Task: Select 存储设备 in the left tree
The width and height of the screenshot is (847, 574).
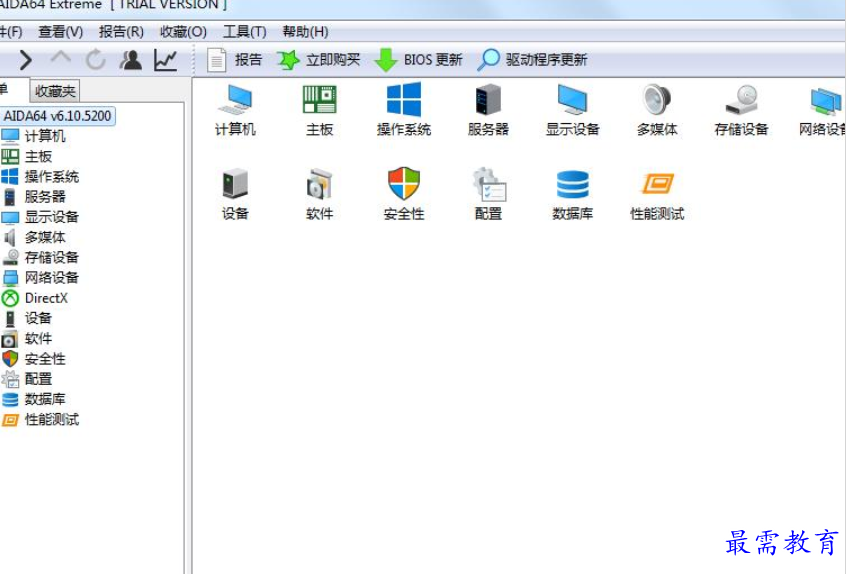Action: pos(40,258)
